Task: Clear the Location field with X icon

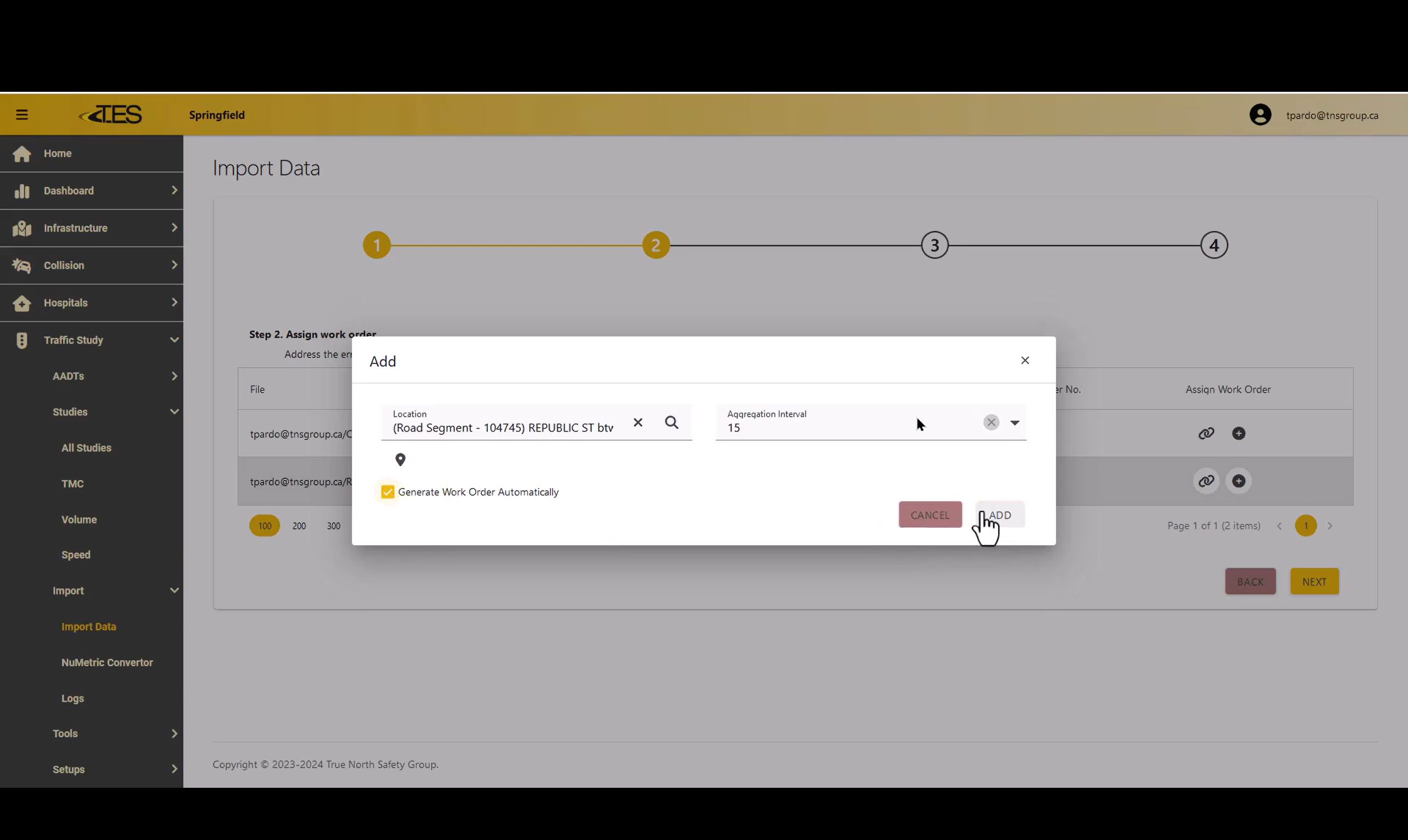Action: (638, 422)
